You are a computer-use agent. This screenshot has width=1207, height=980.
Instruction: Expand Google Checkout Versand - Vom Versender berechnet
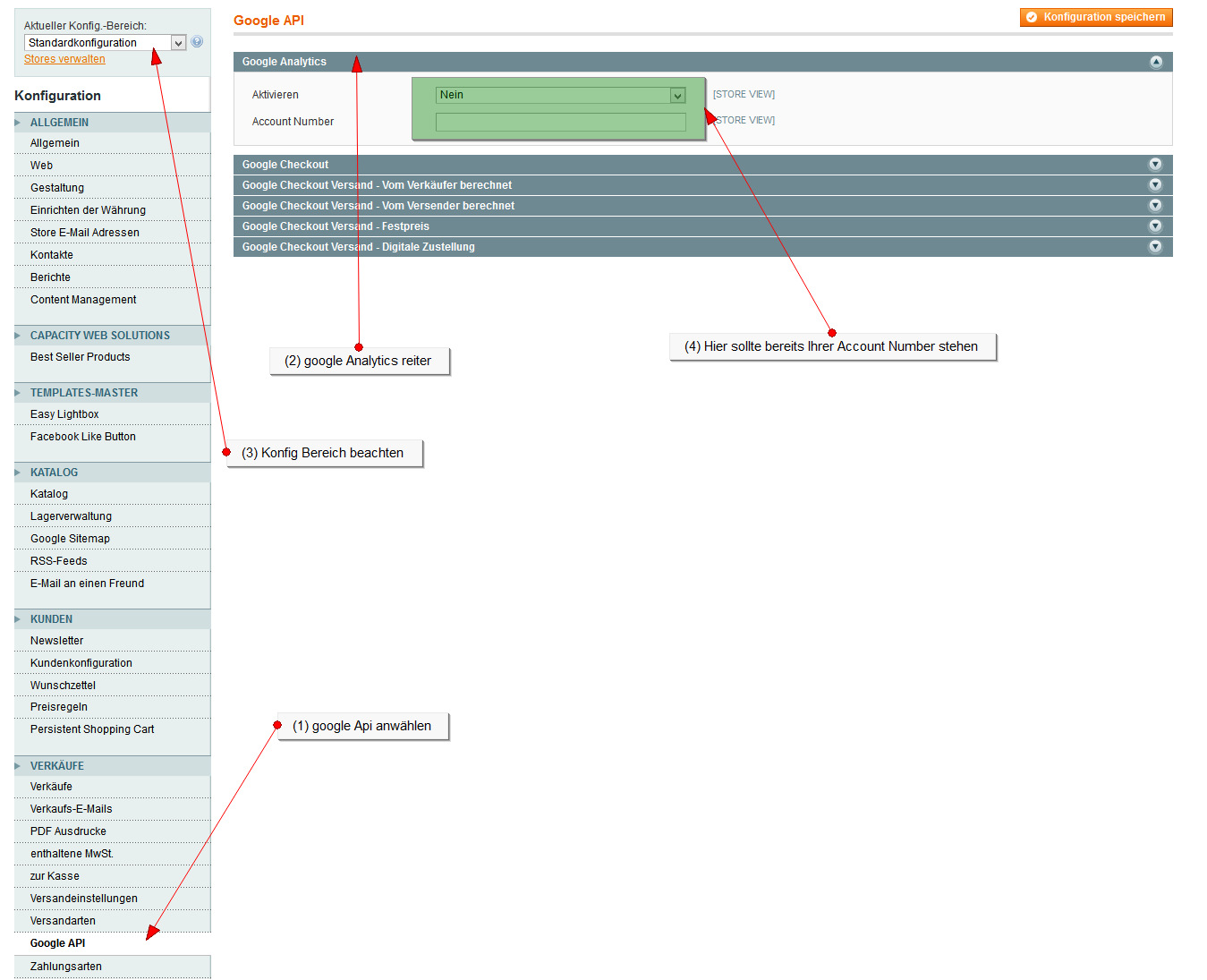click(x=702, y=206)
